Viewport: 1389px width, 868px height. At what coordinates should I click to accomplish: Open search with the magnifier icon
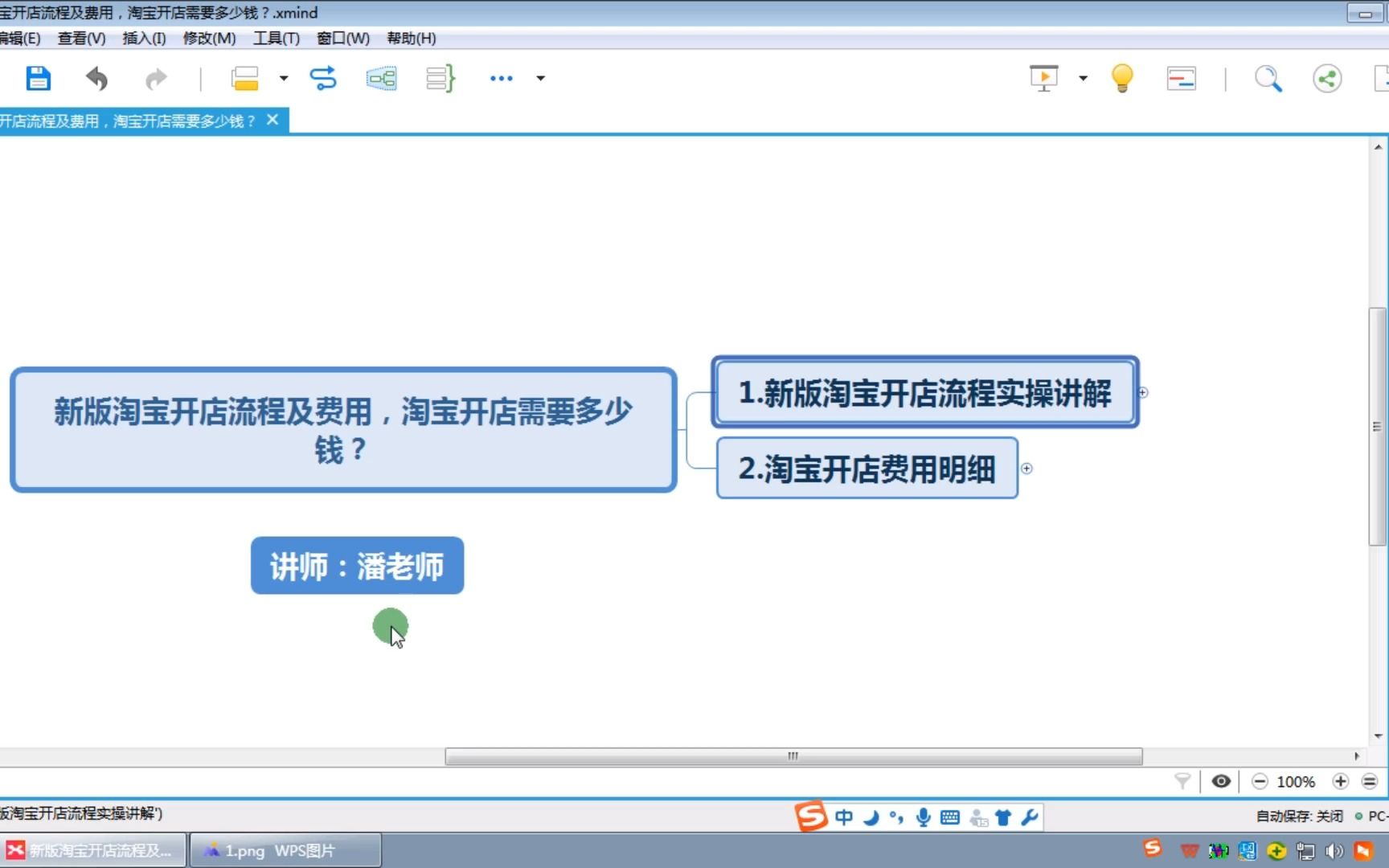(1268, 78)
